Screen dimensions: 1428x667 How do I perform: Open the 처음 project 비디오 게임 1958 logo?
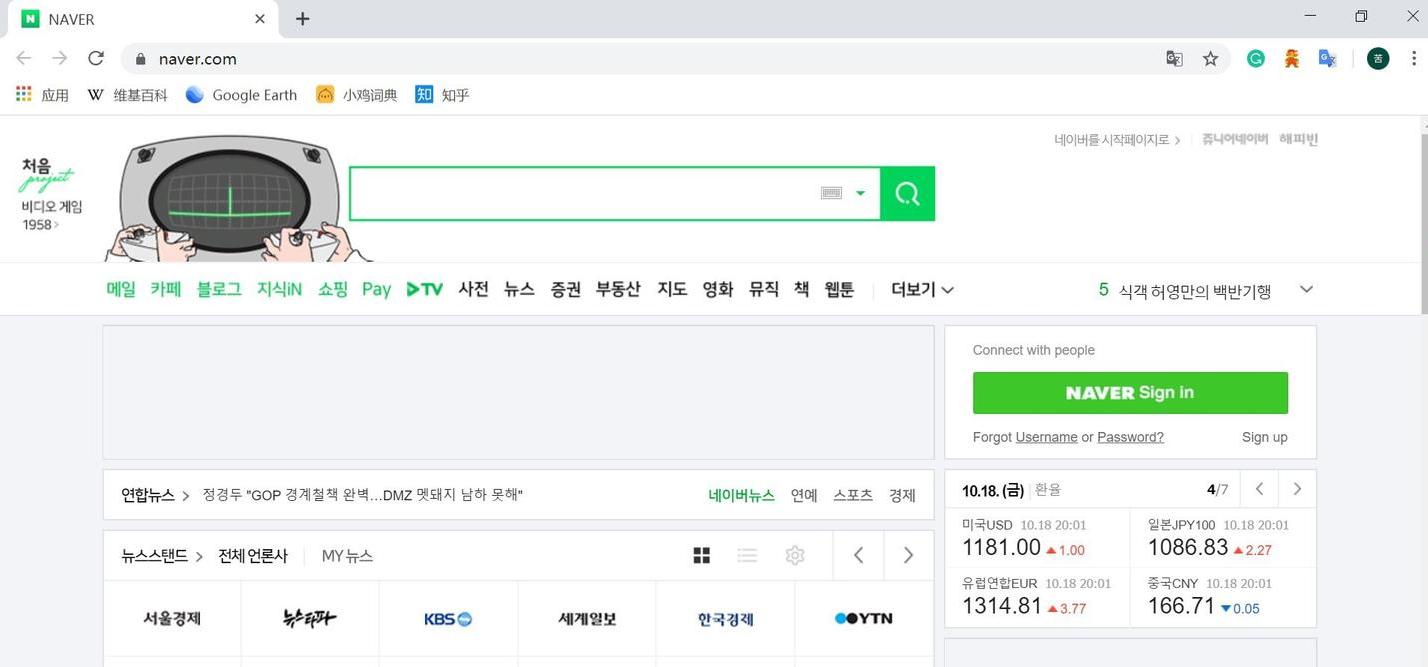(x=50, y=194)
